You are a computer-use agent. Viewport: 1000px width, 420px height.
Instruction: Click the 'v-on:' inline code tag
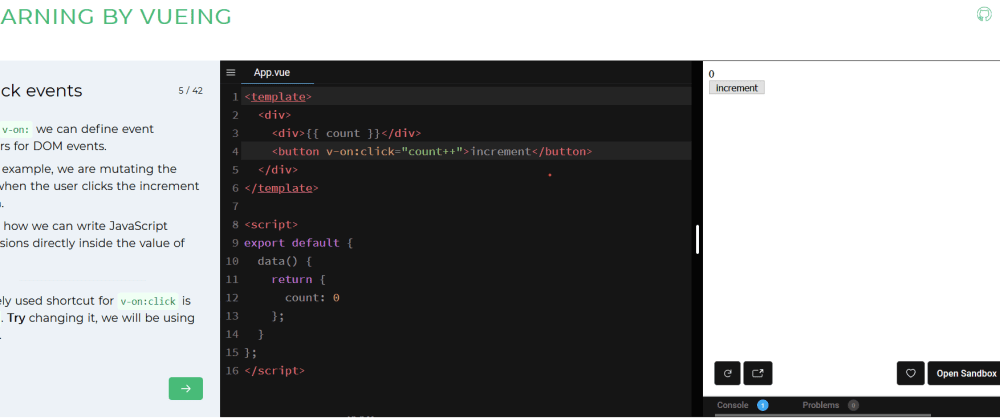15,129
